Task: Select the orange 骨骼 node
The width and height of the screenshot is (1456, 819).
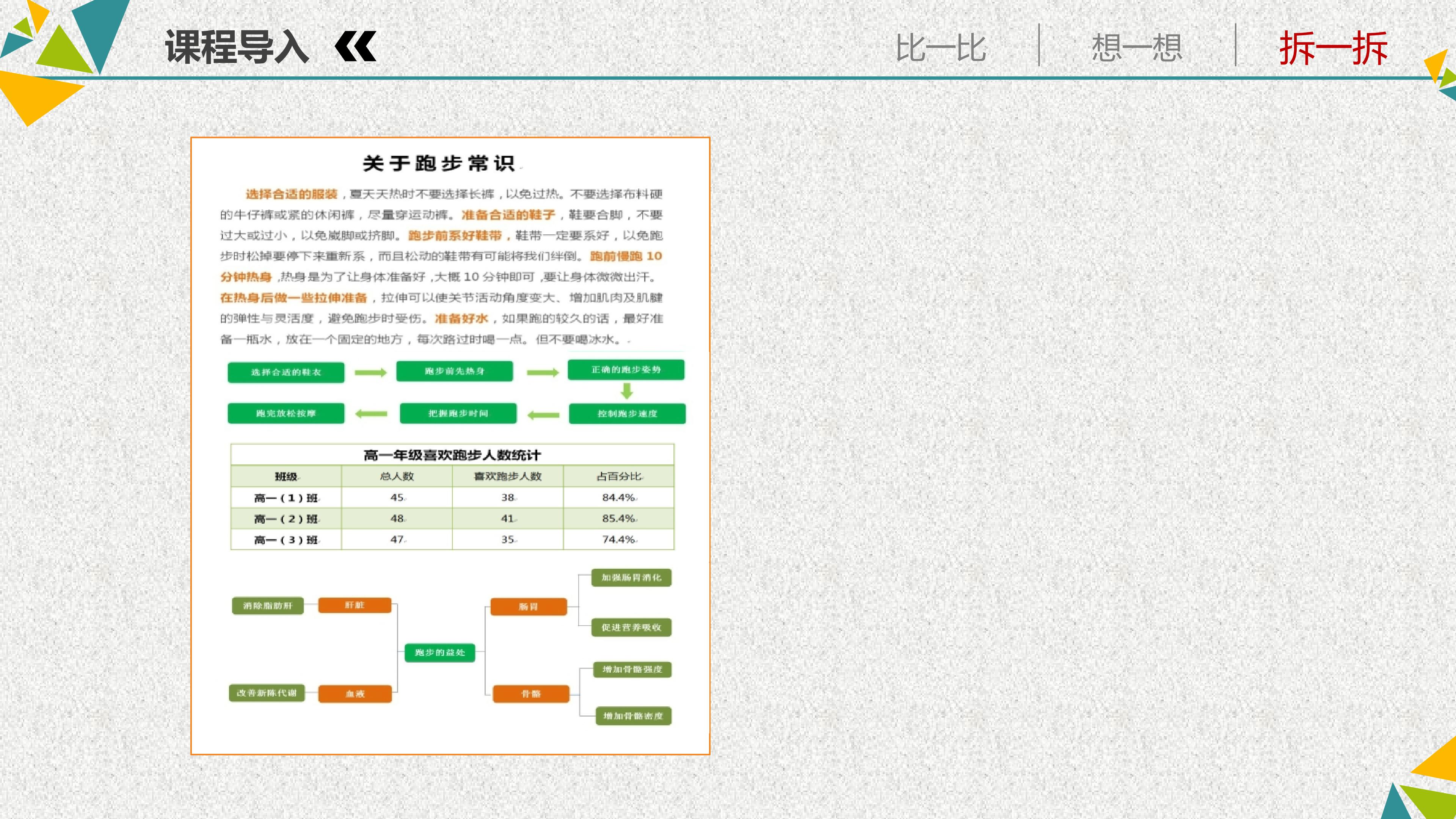Action: click(531, 694)
